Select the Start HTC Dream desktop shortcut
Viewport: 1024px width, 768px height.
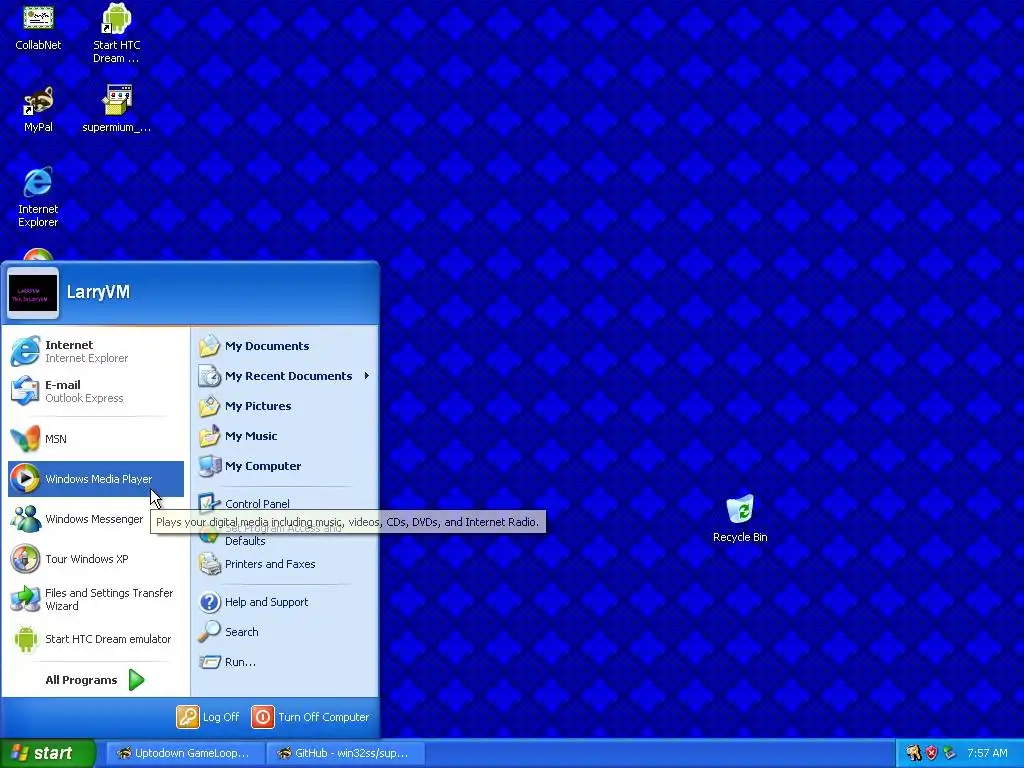pyautogui.click(x=116, y=33)
